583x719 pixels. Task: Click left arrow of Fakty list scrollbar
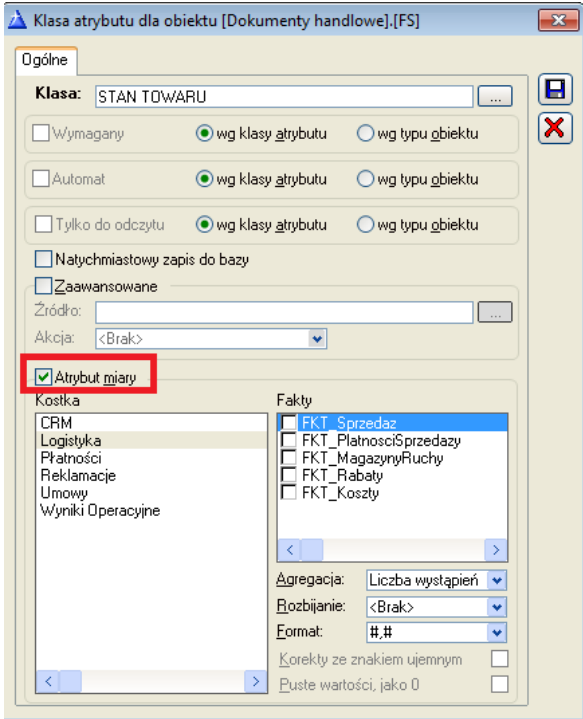point(289,550)
